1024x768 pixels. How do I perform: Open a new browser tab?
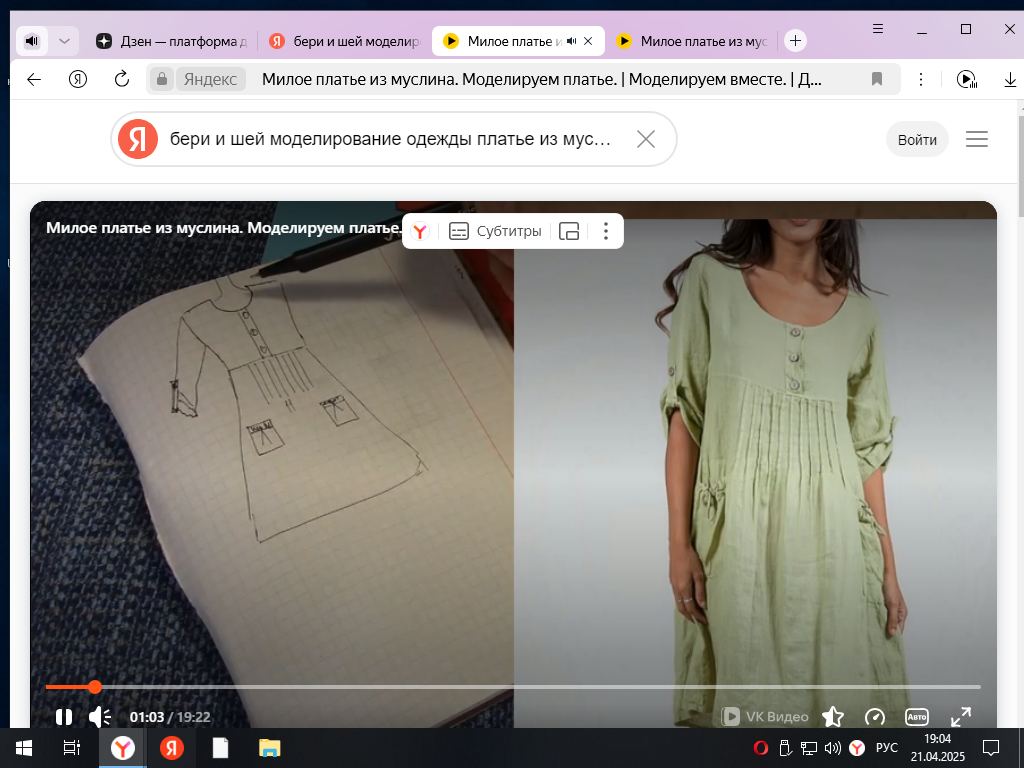pos(795,41)
